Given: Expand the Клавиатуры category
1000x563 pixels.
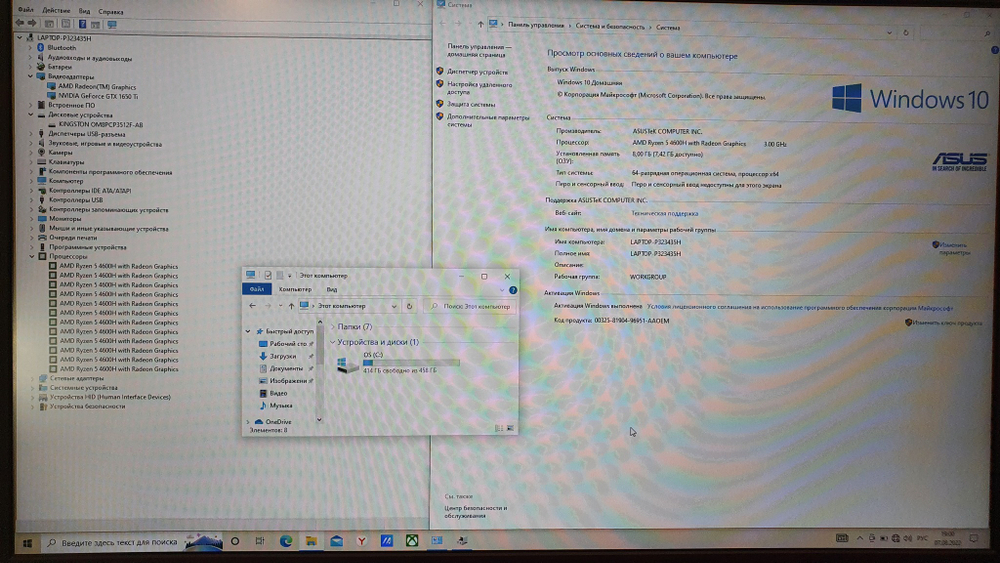Looking at the screenshot, I should click(x=31, y=162).
